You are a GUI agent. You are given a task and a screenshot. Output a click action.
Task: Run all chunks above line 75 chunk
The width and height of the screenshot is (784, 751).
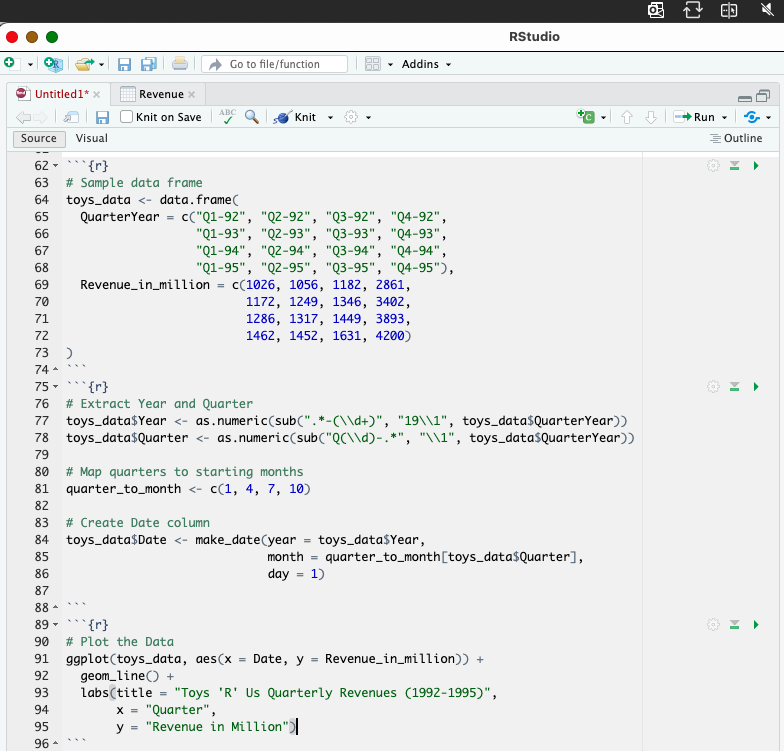point(734,386)
